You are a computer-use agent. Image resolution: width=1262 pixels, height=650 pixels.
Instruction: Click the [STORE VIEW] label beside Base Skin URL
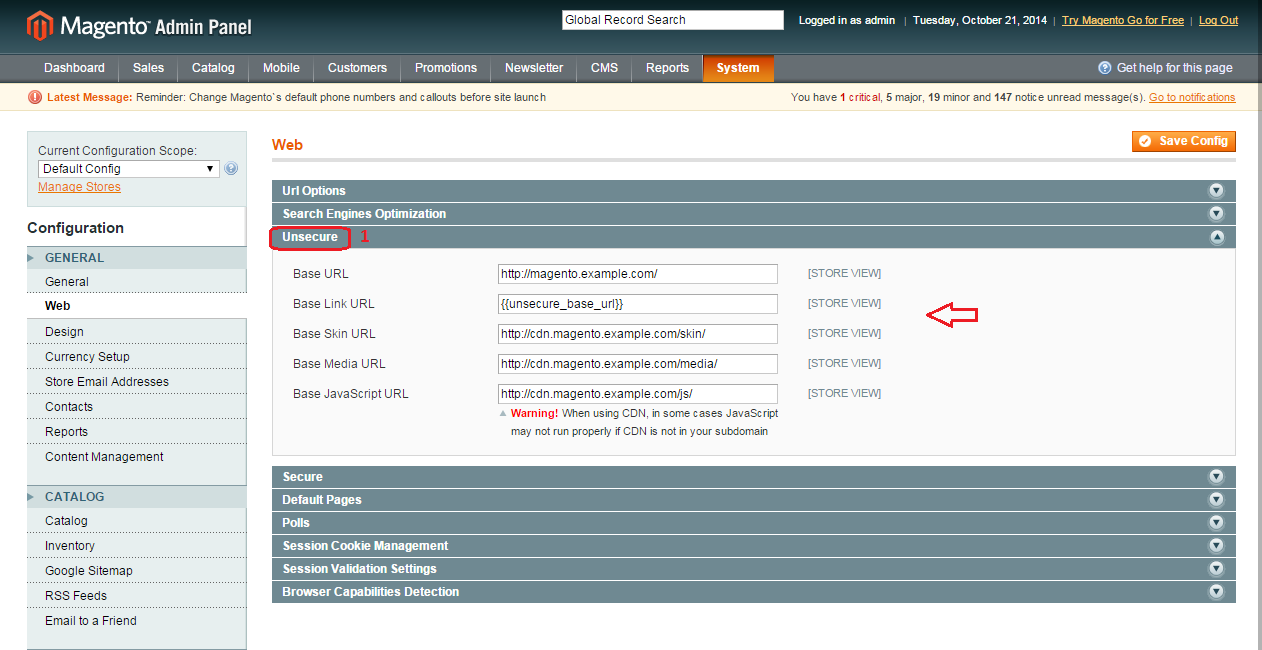(844, 333)
